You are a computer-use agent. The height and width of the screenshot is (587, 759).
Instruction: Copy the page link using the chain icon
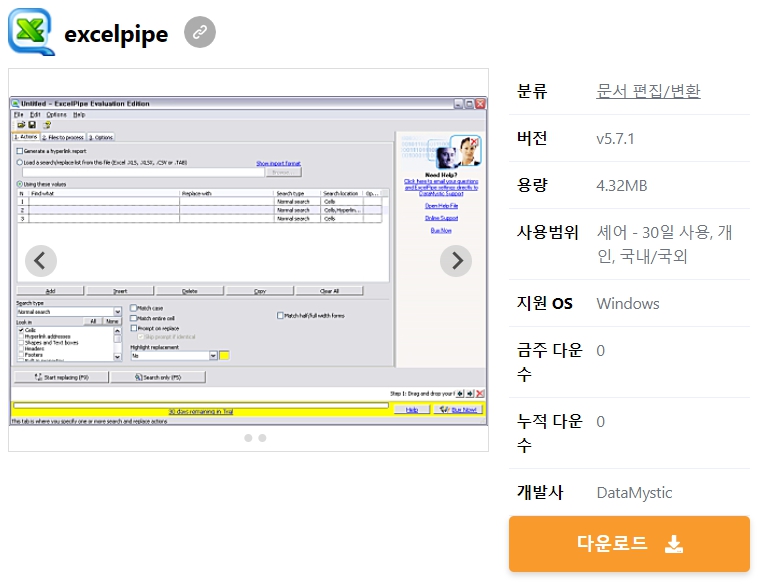(200, 32)
